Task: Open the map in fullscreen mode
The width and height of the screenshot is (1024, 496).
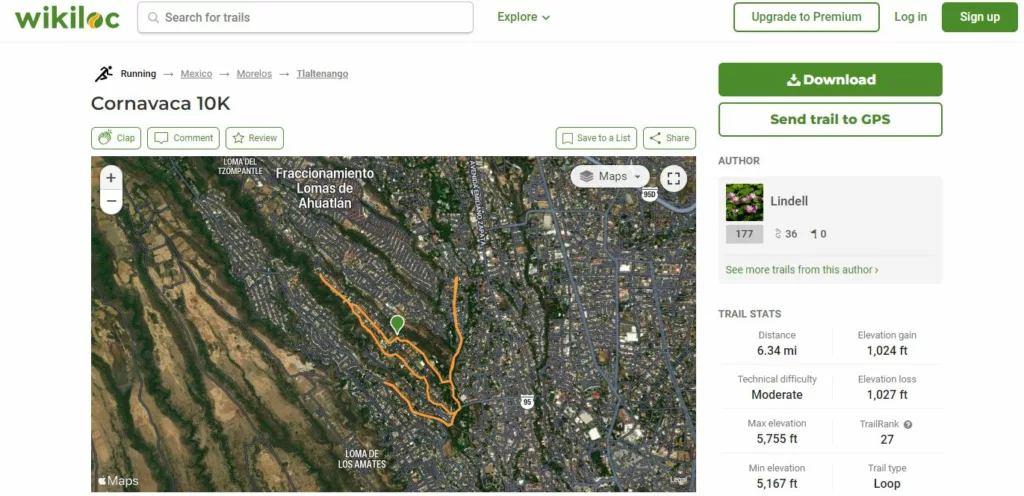Action: (x=673, y=178)
